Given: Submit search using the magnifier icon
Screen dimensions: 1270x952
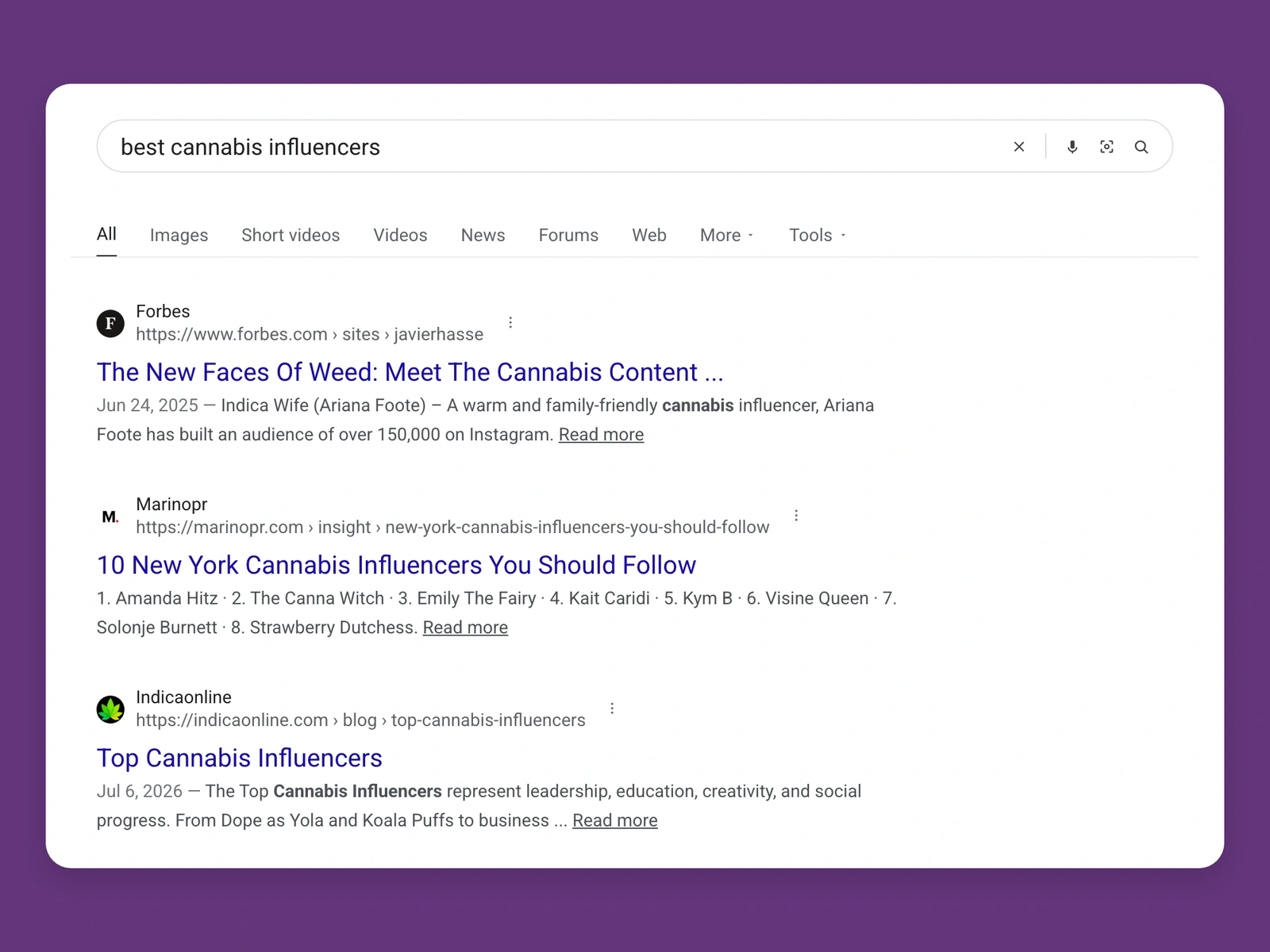Looking at the screenshot, I should tap(1141, 147).
